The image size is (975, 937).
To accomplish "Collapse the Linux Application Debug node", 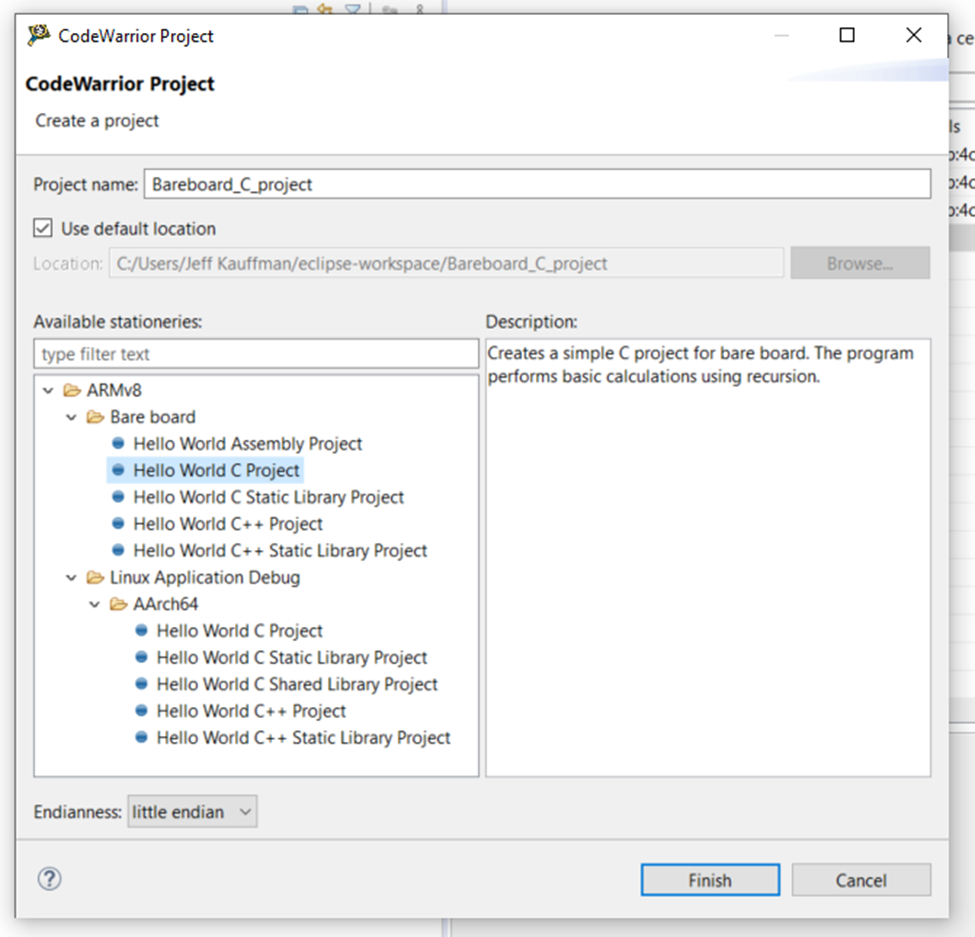I will (x=72, y=577).
